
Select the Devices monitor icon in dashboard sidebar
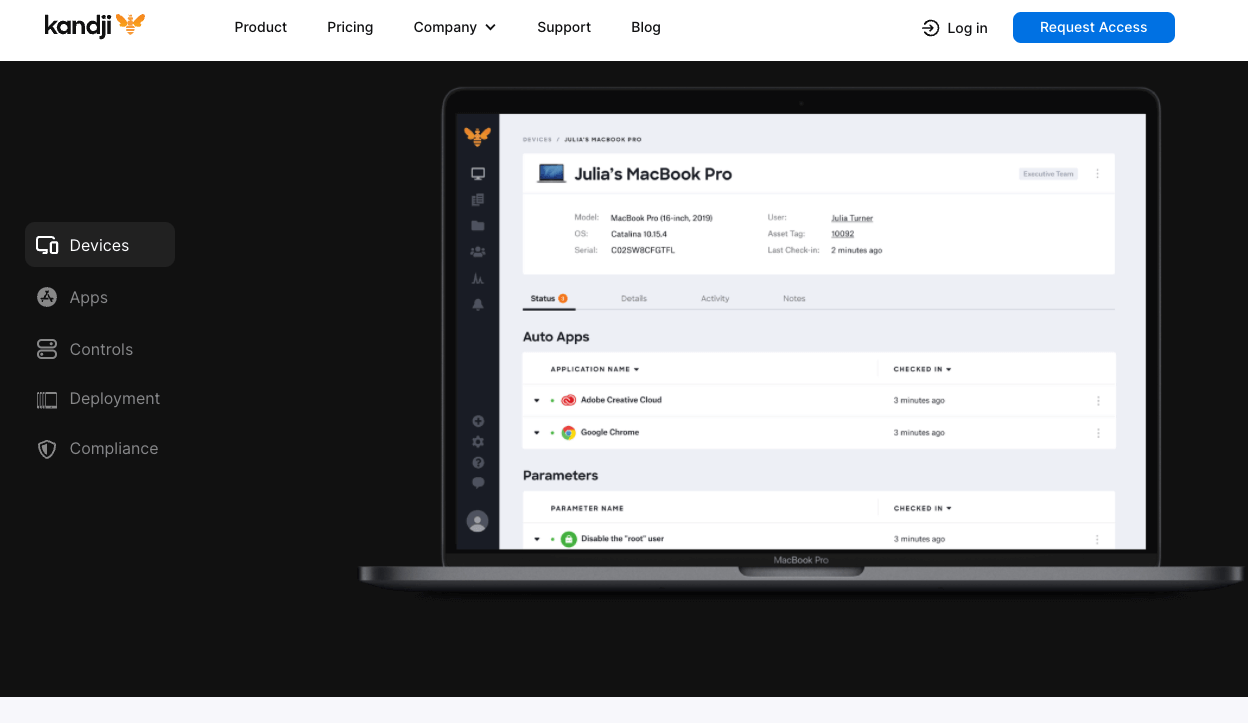point(478,172)
